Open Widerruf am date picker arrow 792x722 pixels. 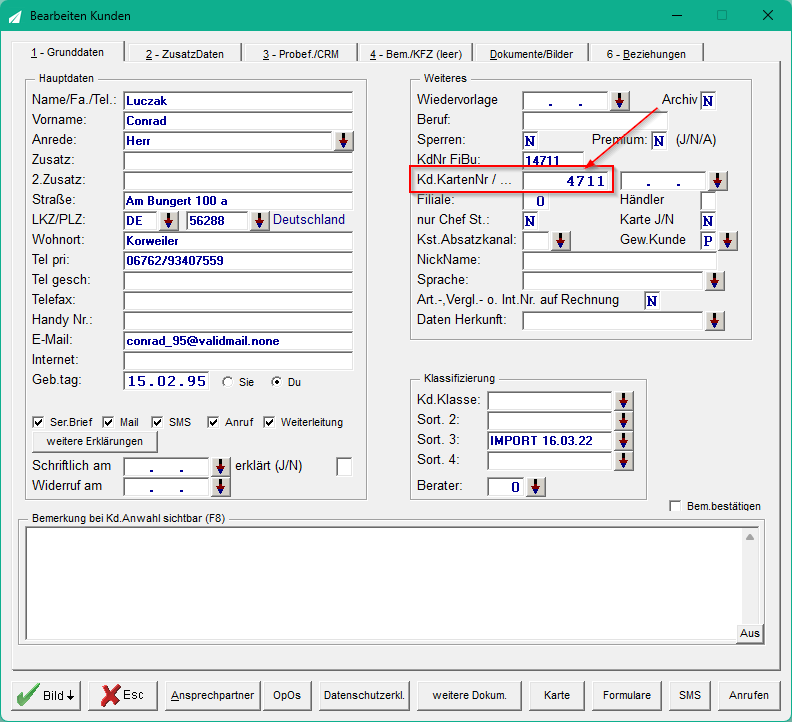pyautogui.click(x=220, y=487)
